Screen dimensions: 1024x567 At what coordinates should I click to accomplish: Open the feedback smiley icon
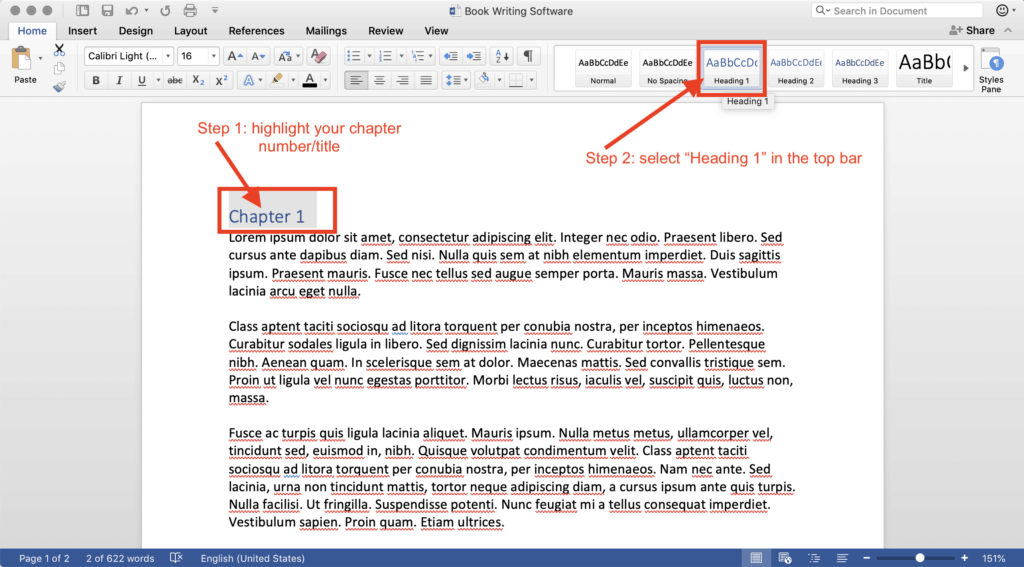(x=1002, y=10)
